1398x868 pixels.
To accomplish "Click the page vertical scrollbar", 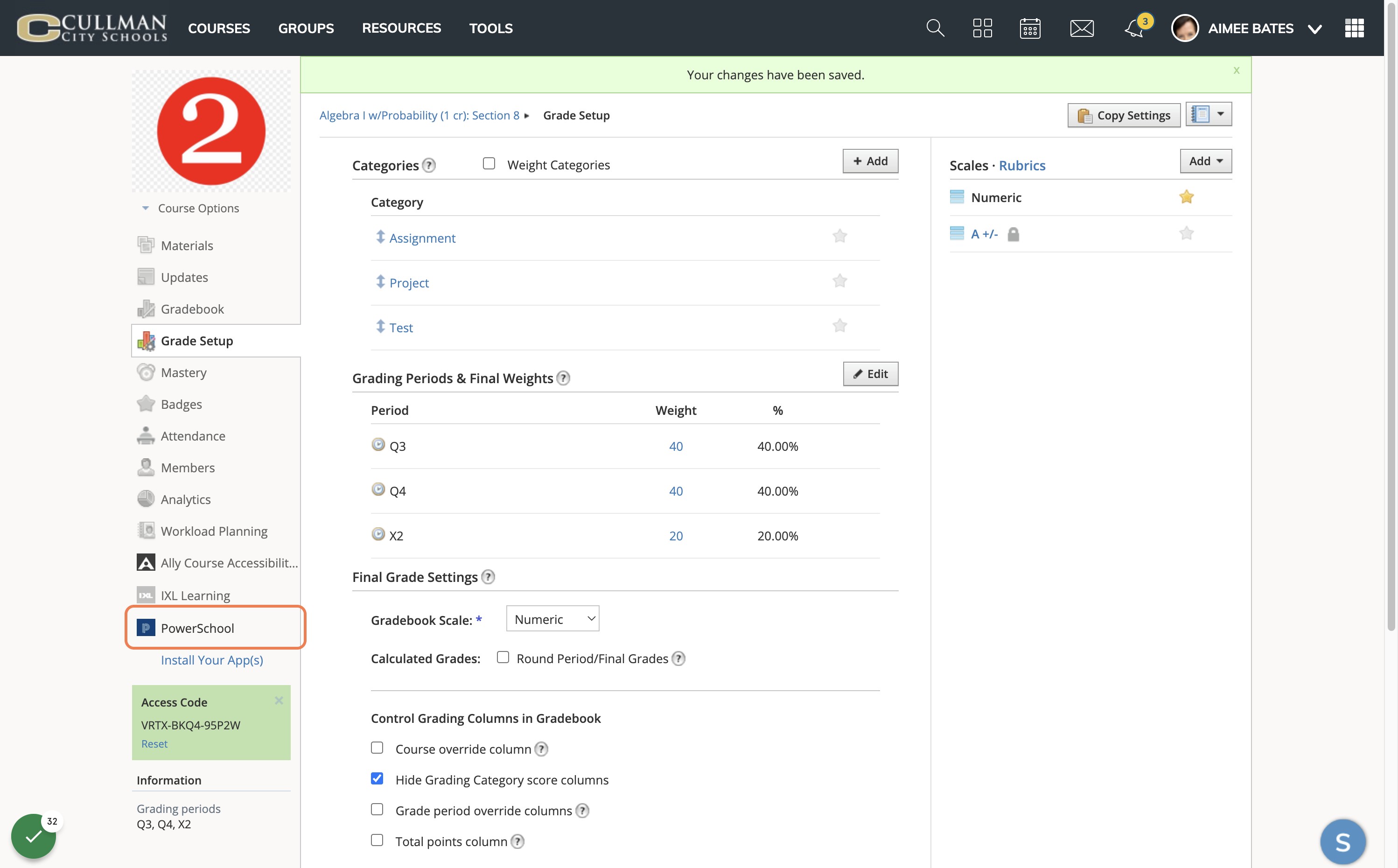I will click(1391, 316).
